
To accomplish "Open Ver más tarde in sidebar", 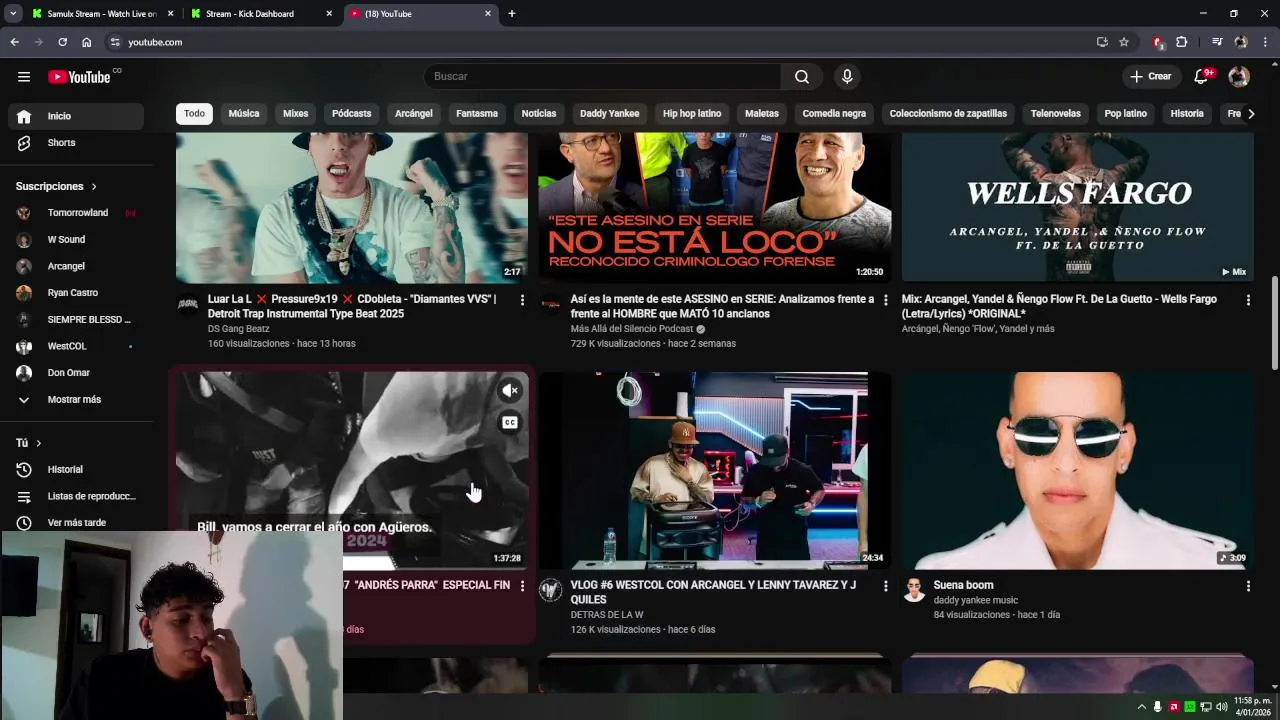I will tap(76, 523).
